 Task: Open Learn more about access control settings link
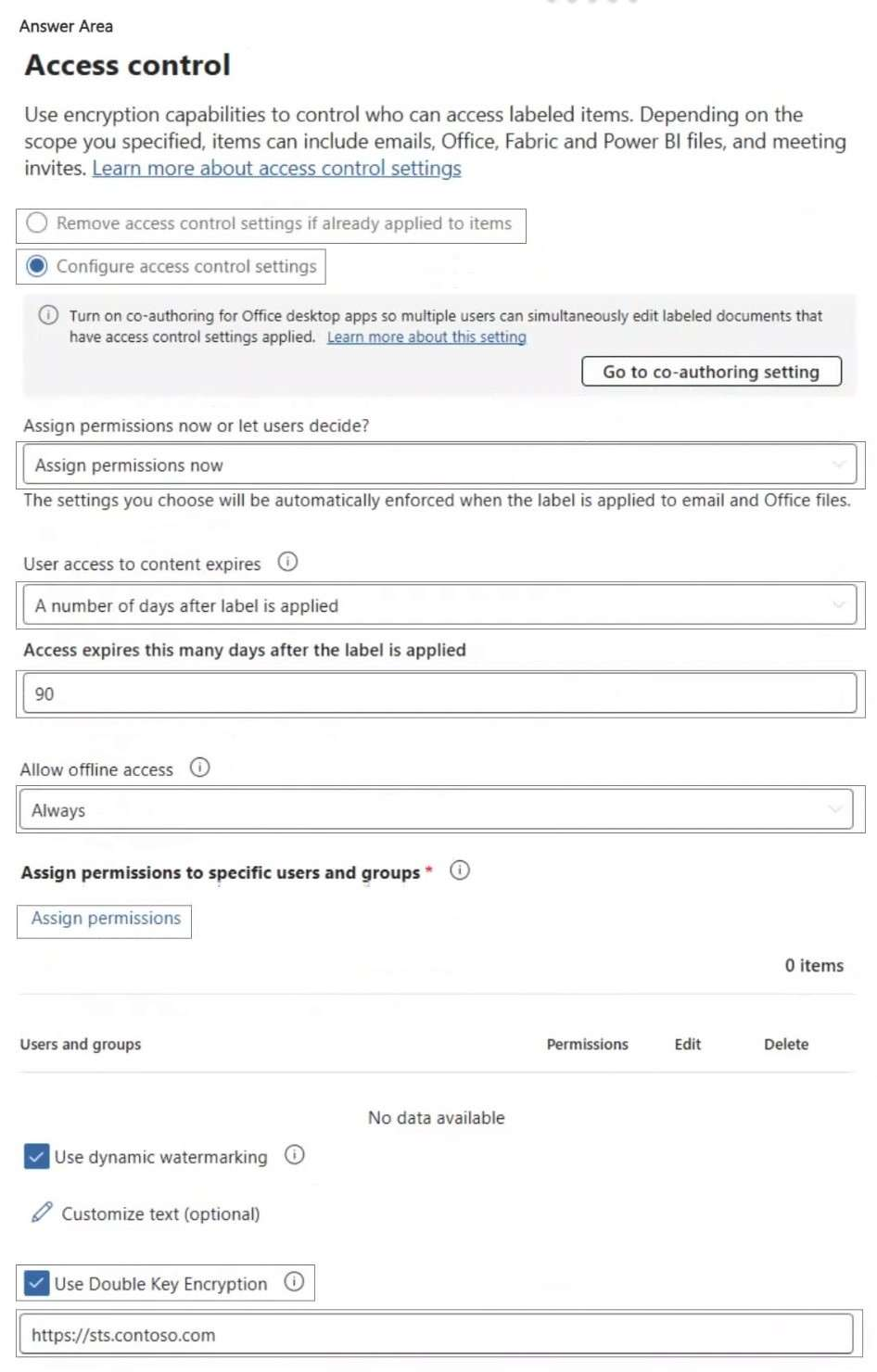[x=276, y=169]
